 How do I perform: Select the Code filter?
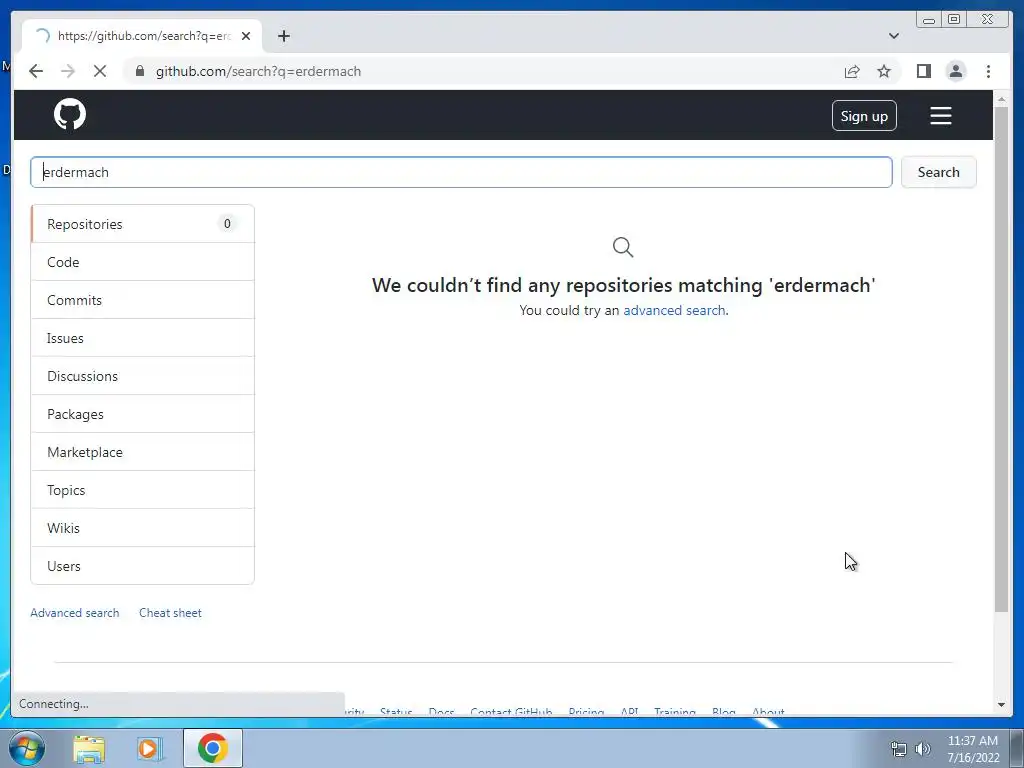click(x=142, y=262)
